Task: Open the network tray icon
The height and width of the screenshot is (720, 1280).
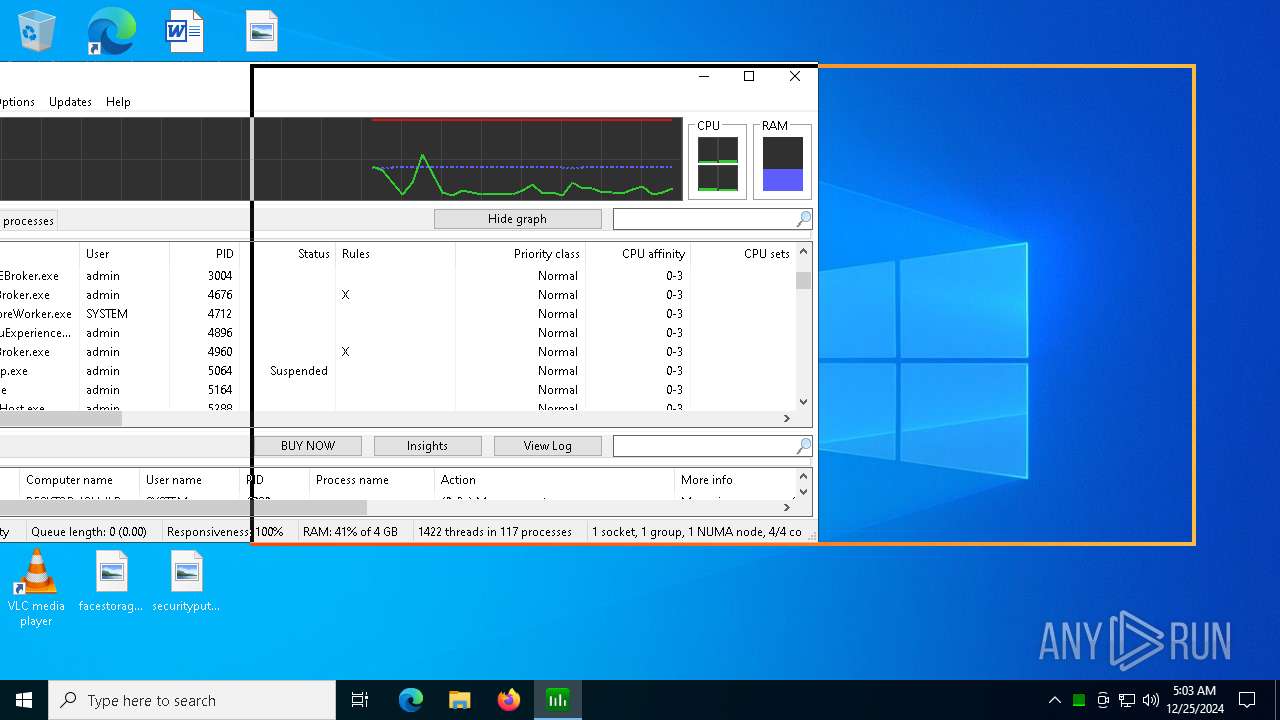Action: click(1127, 700)
